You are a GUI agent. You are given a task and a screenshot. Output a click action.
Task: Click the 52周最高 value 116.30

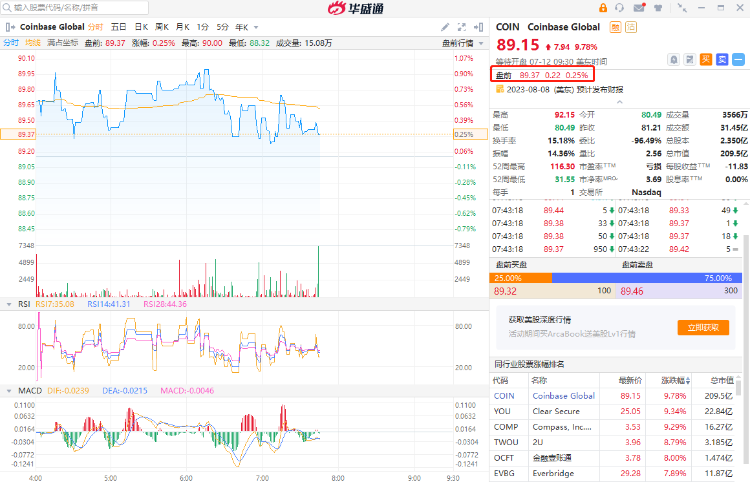[562, 166]
